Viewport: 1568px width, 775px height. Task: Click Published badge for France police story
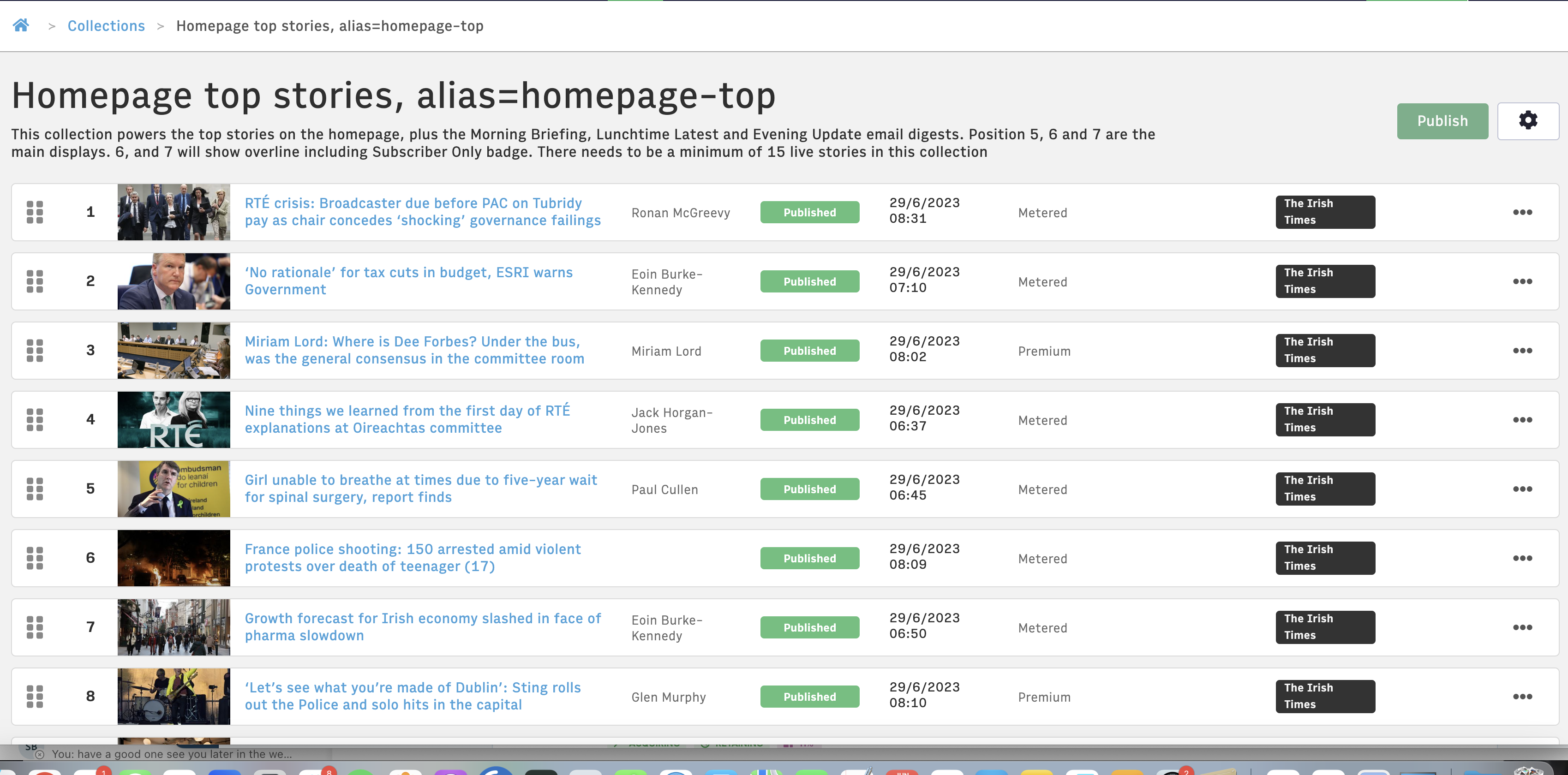click(809, 559)
